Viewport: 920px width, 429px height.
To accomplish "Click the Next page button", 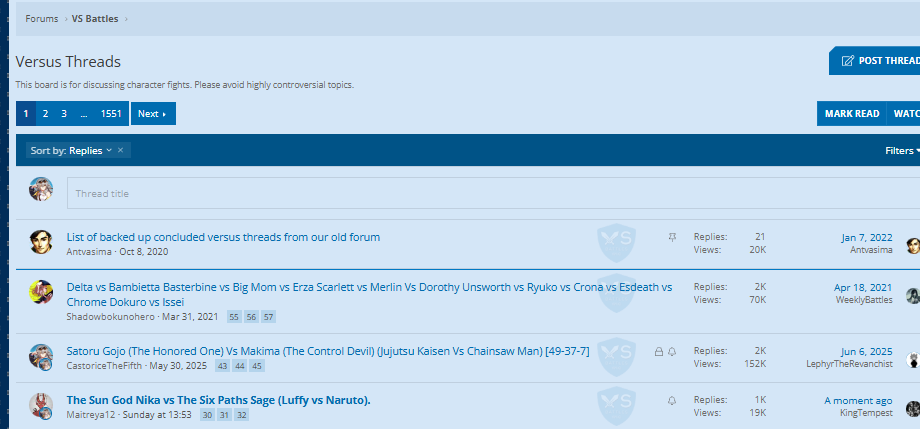I will (x=153, y=114).
